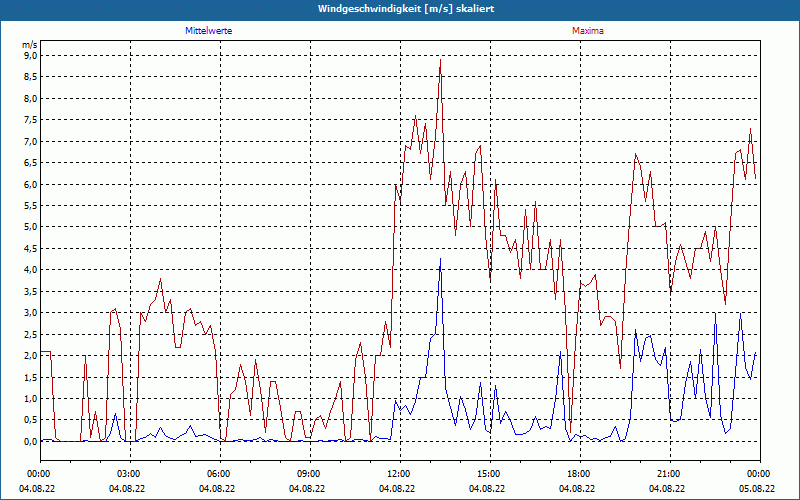
Task: Click the y-axis value '4,0'
Action: coord(31,269)
